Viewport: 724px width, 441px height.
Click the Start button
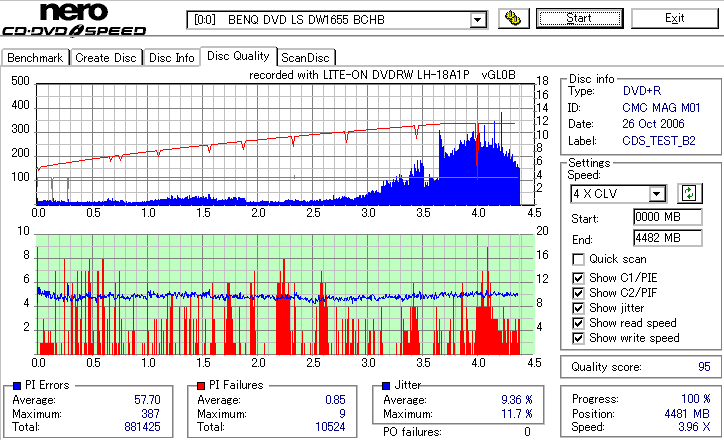point(579,18)
